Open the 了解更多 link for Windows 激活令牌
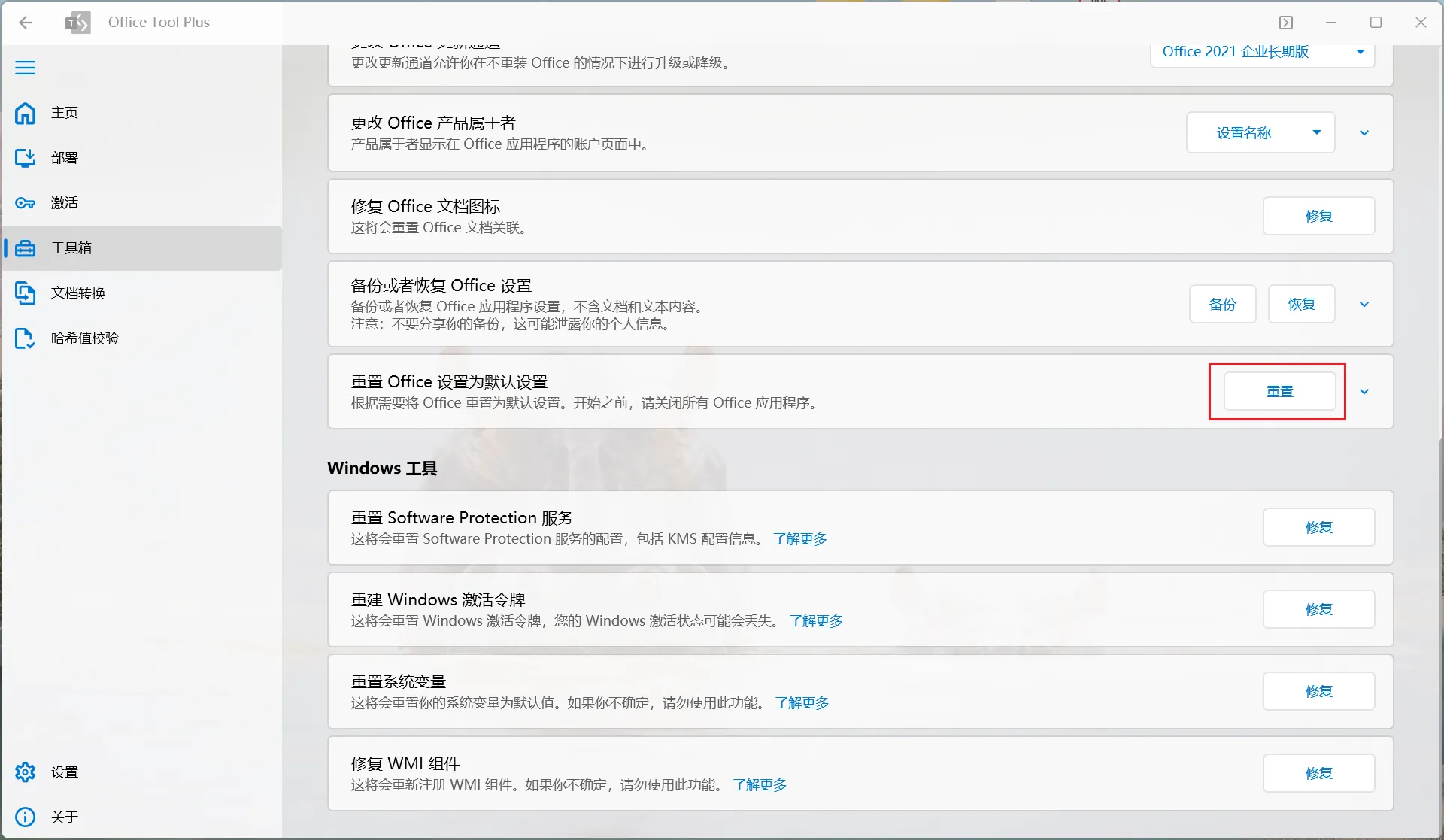This screenshot has height=840, width=1444. tap(816, 621)
